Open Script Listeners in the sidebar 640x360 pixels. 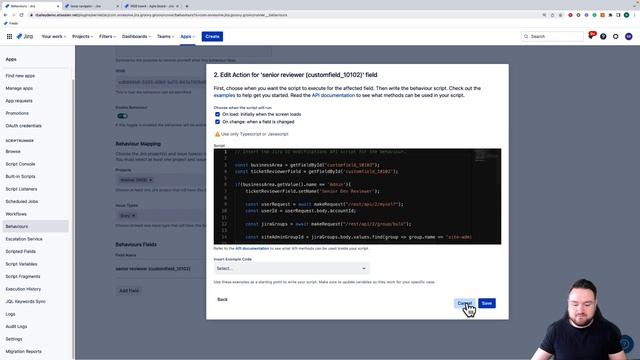(x=21, y=189)
